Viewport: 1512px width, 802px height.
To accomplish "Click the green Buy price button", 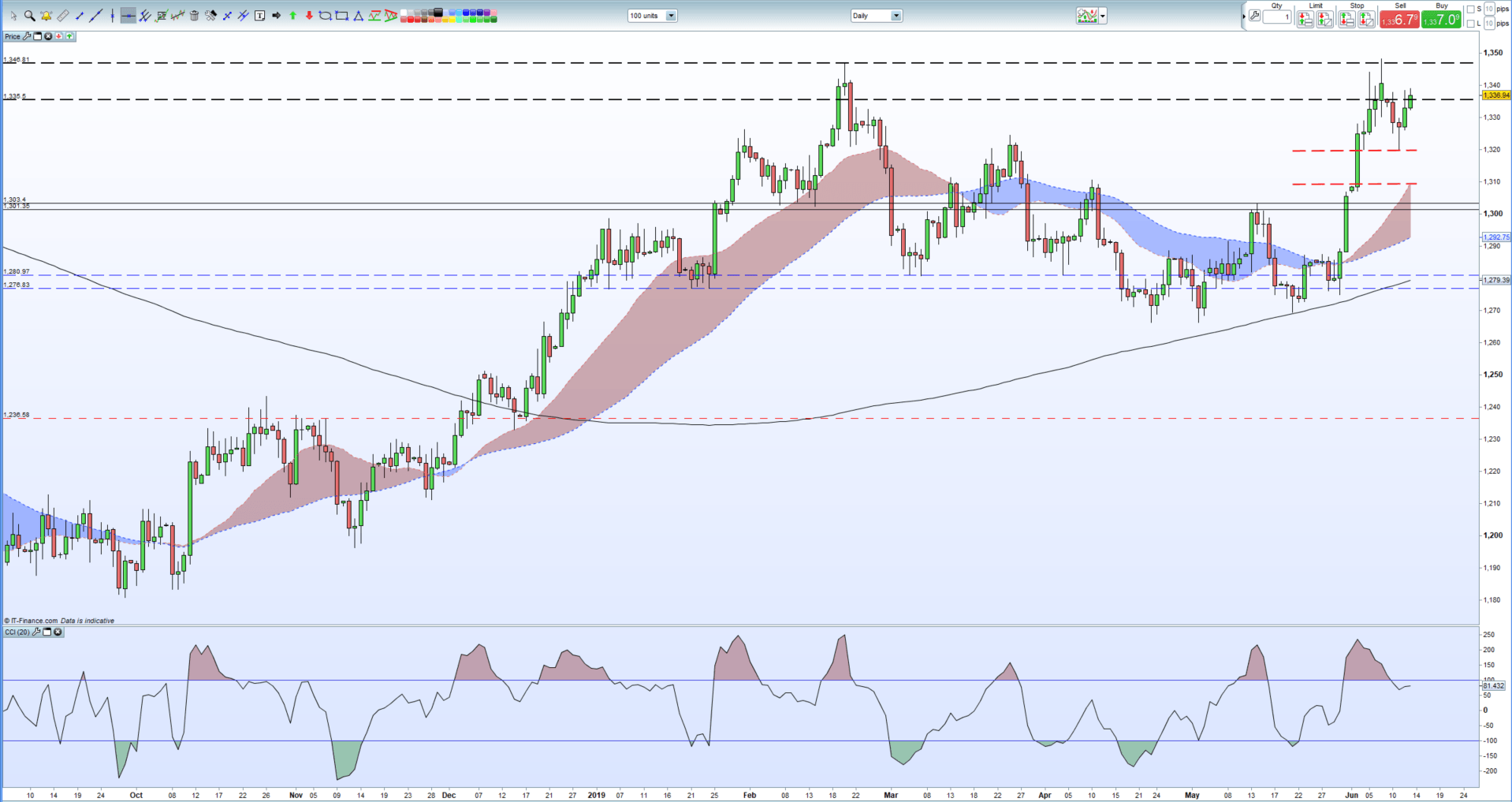I will [1441, 19].
